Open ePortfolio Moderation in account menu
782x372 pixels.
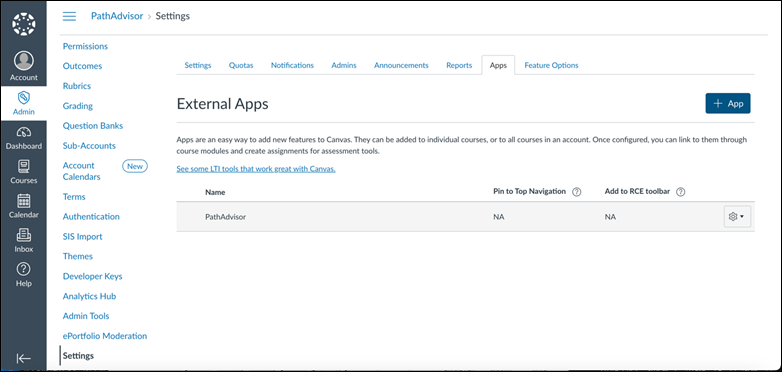105,336
